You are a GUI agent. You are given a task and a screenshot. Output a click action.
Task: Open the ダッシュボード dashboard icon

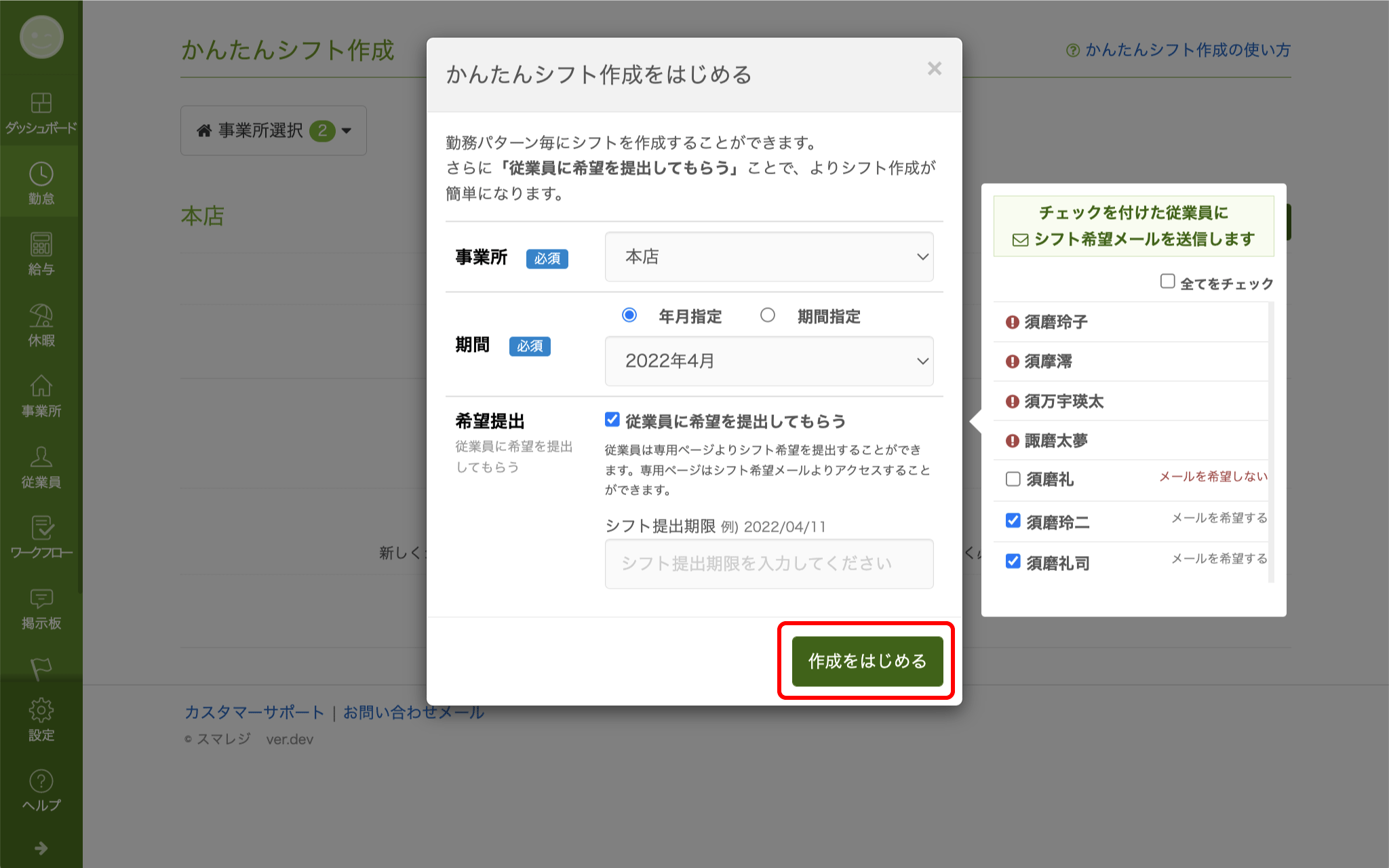tap(41, 103)
